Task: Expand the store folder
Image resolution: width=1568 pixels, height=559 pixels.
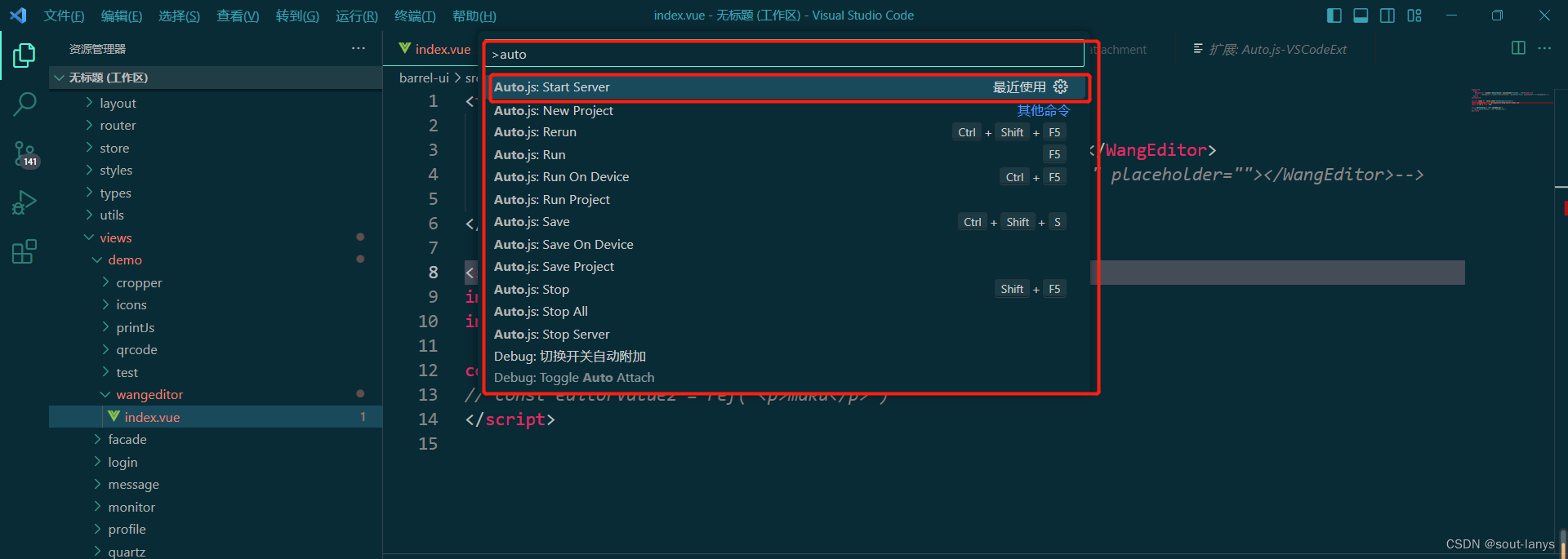Action: coord(216,148)
